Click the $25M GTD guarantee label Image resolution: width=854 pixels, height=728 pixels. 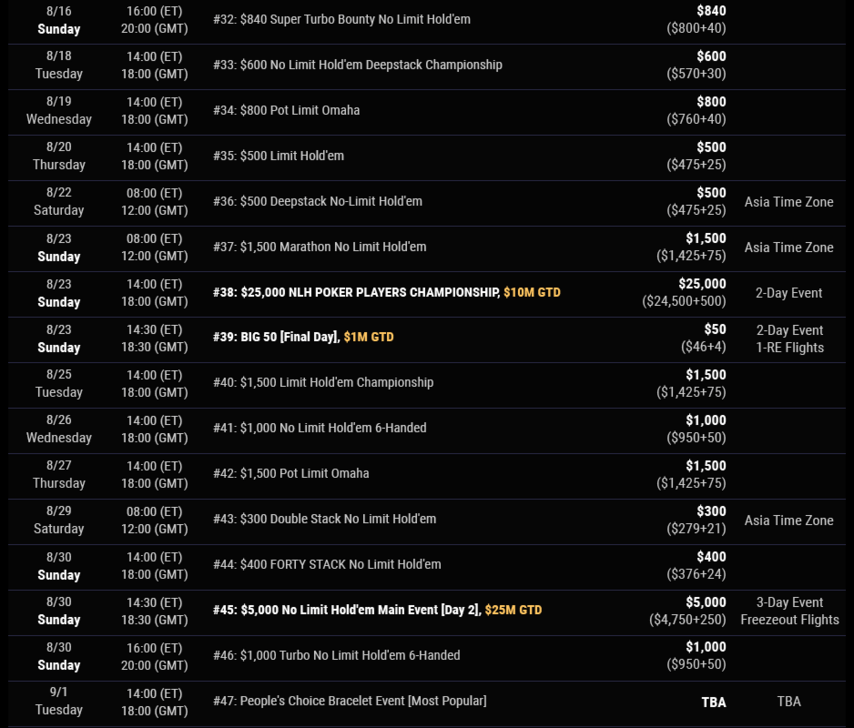point(513,610)
